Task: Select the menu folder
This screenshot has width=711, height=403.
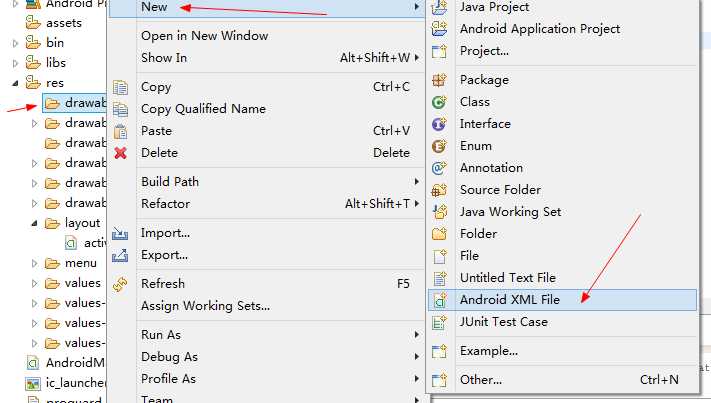Action: [81, 263]
